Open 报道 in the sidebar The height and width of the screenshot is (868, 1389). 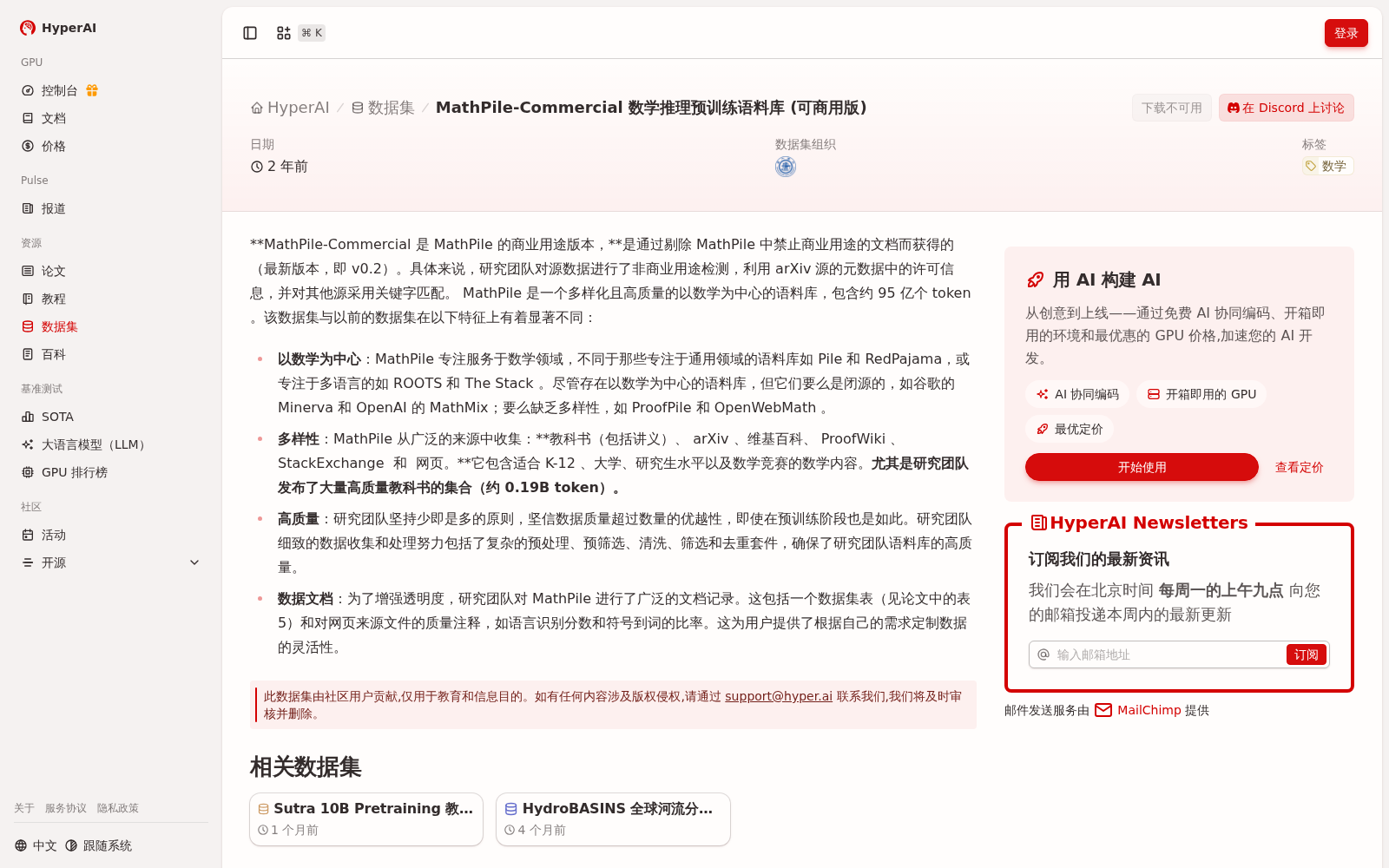[53, 208]
